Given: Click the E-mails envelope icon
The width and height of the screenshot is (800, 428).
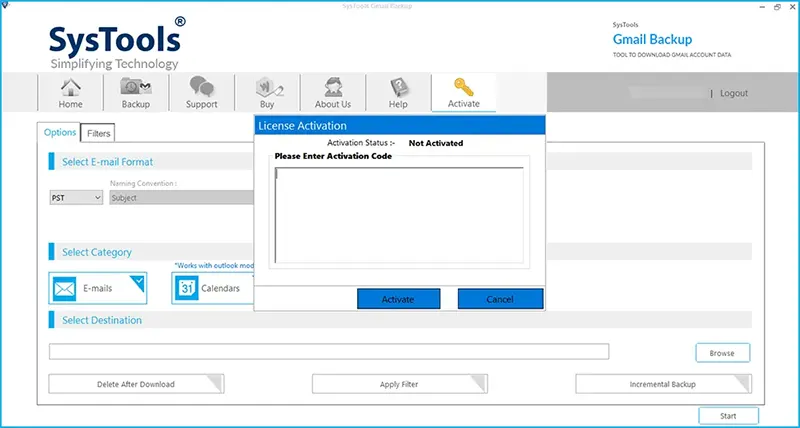Looking at the screenshot, I should click(x=65, y=289).
